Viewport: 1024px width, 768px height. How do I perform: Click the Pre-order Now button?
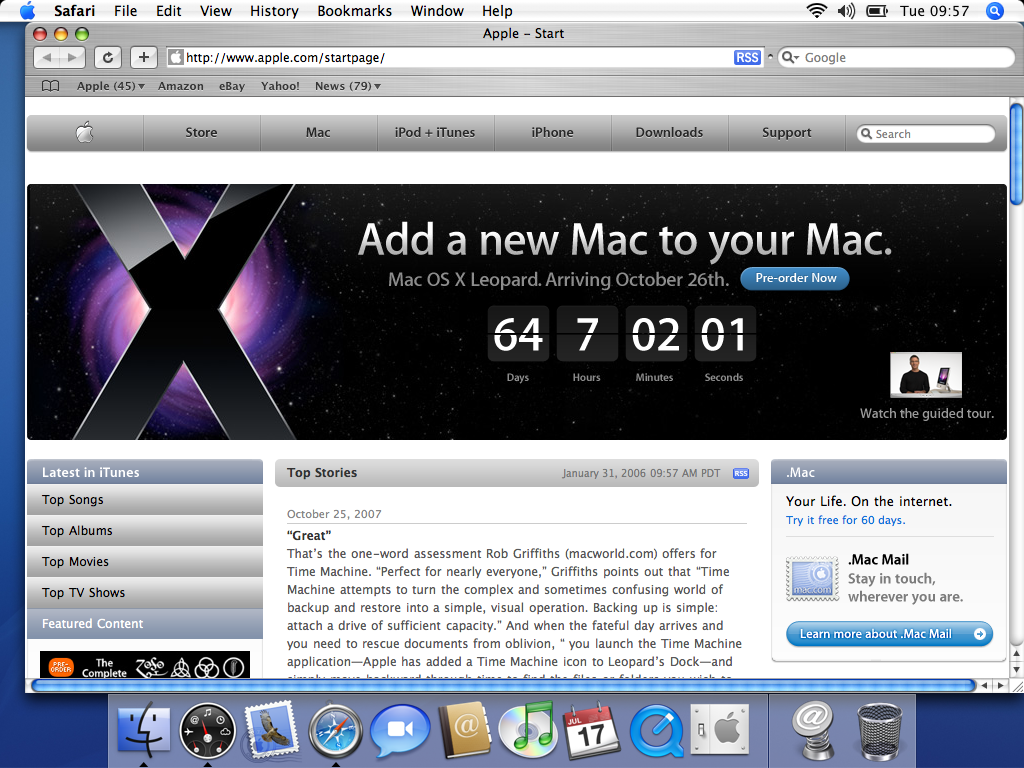click(x=795, y=278)
